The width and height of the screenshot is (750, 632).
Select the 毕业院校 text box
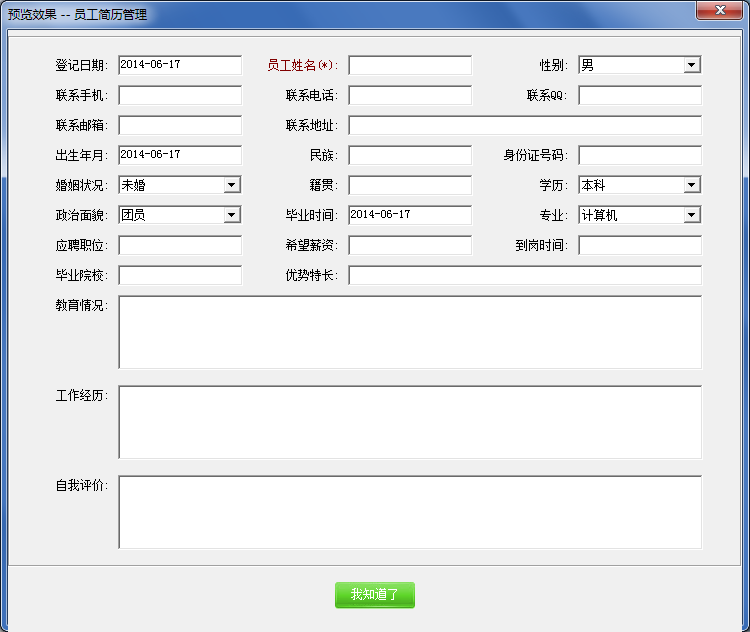(180, 276)
